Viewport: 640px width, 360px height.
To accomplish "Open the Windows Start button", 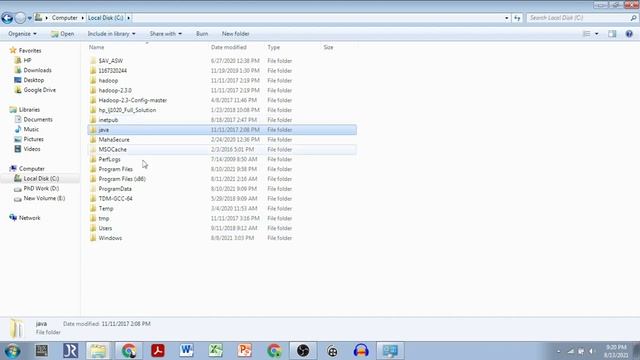I will pyautogui.click(x=12, y=351).
